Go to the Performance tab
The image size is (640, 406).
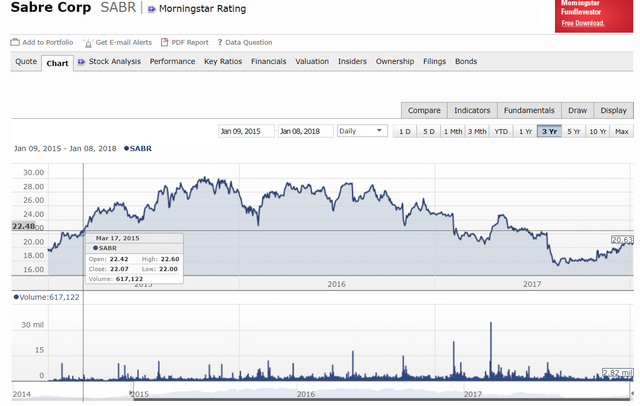pyautogui.click(x=172, y=61)
